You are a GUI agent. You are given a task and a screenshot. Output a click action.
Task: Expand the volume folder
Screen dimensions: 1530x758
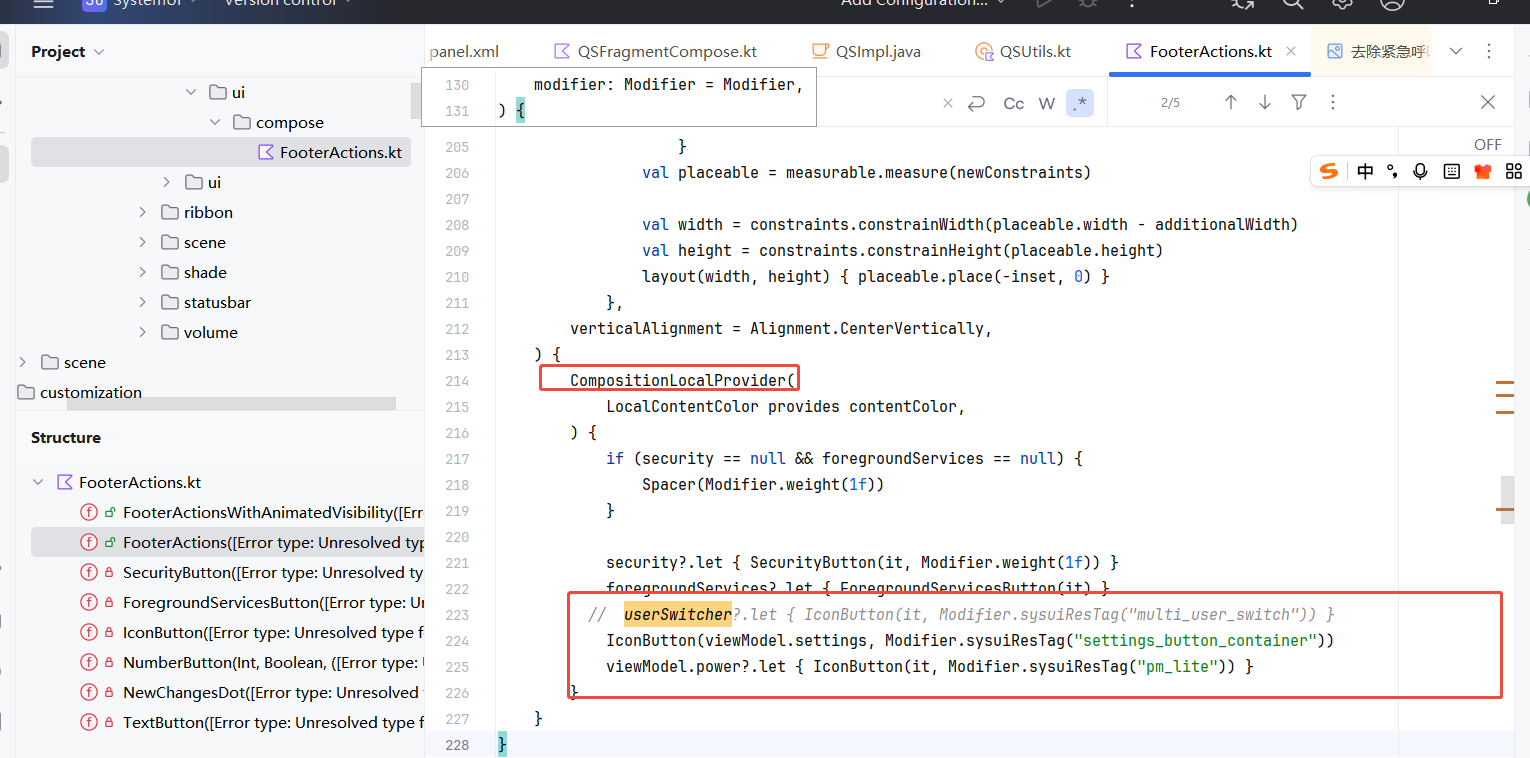(x=143, y=332)
